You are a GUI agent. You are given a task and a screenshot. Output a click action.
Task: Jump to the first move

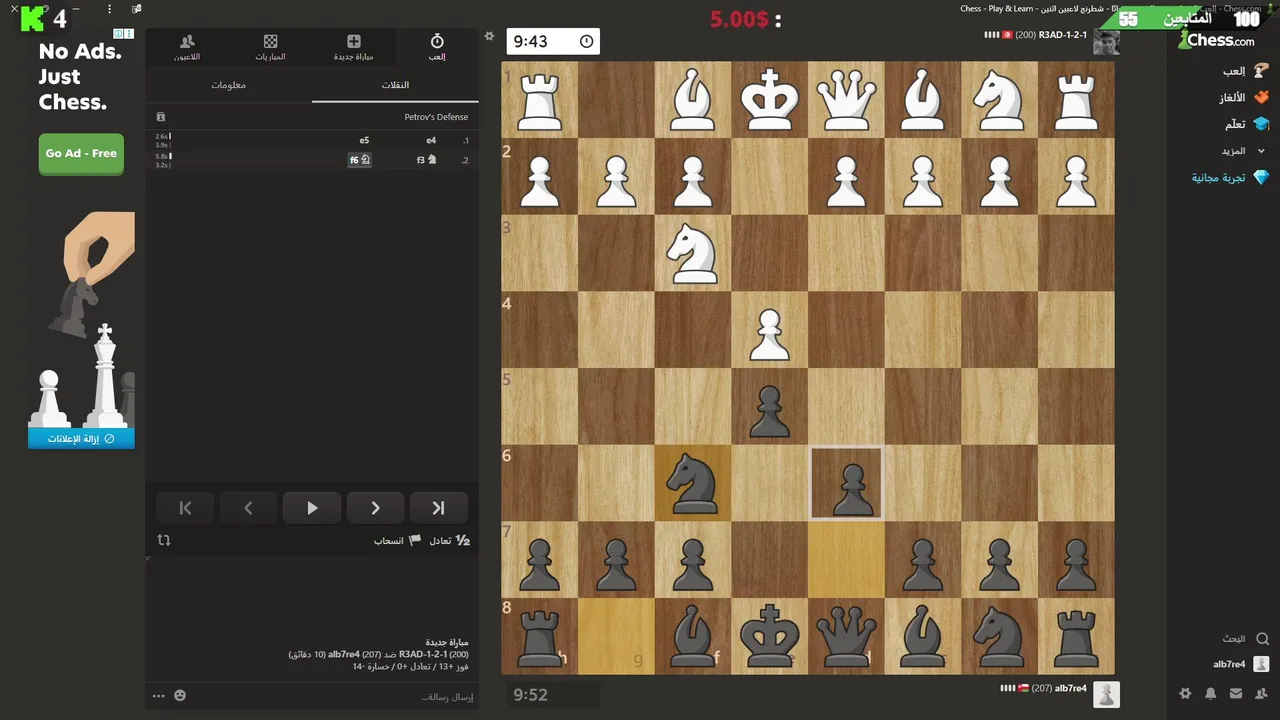pos(185,508)
